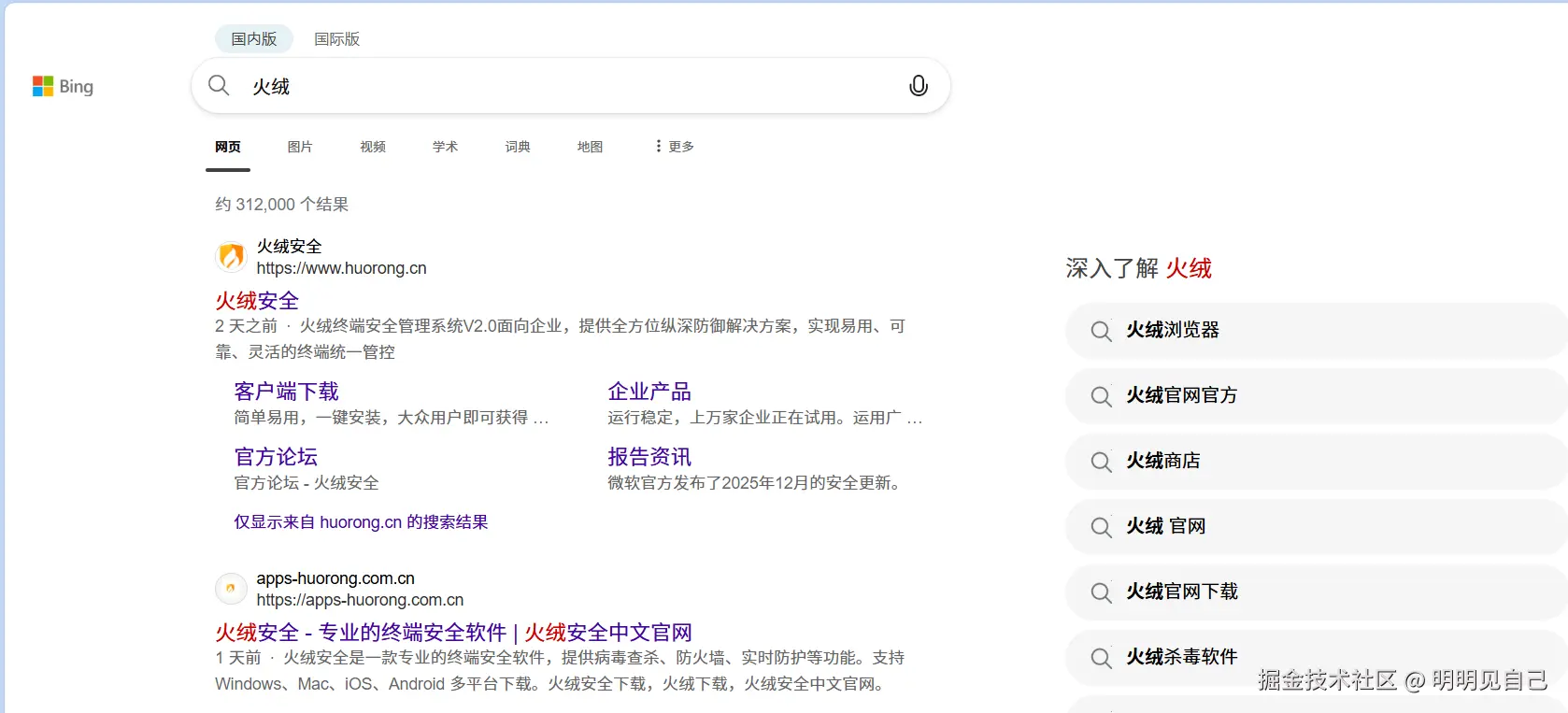
Task: Click the 火绒安全 orange shield favicon
Action: [231, 256]
